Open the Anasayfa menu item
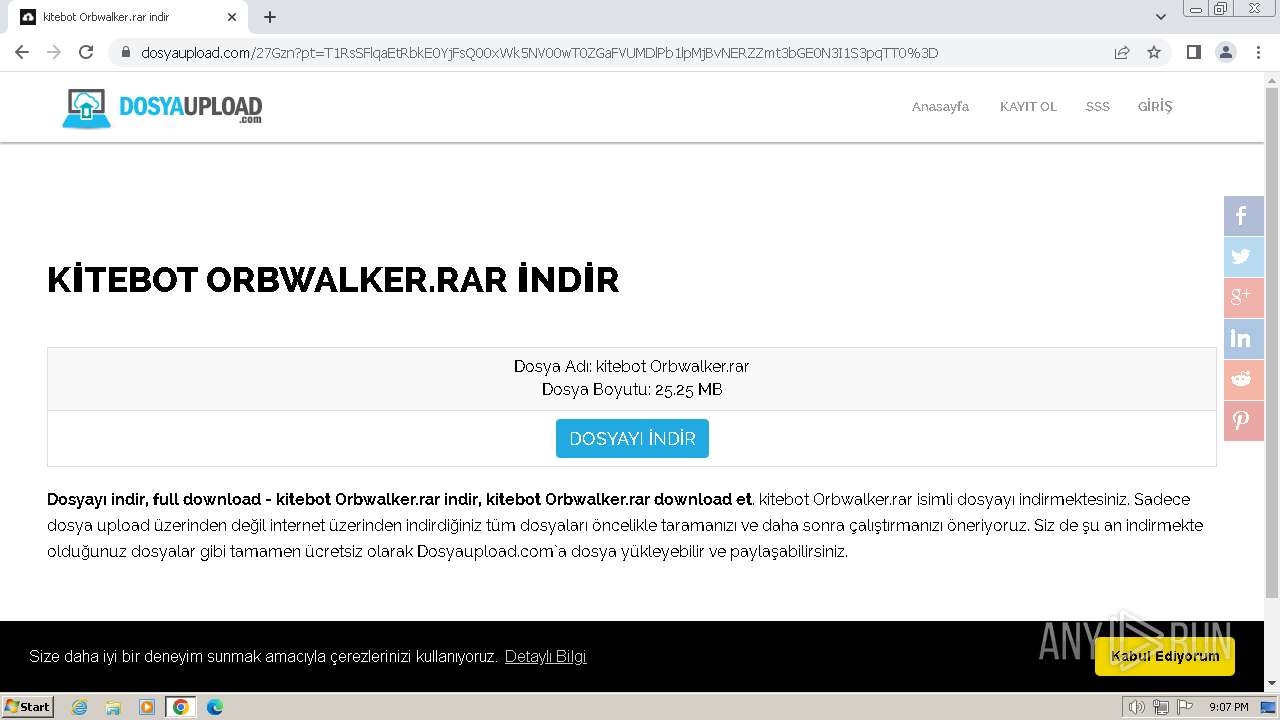This screenshot has height=720, width=1280. [940, 107]
